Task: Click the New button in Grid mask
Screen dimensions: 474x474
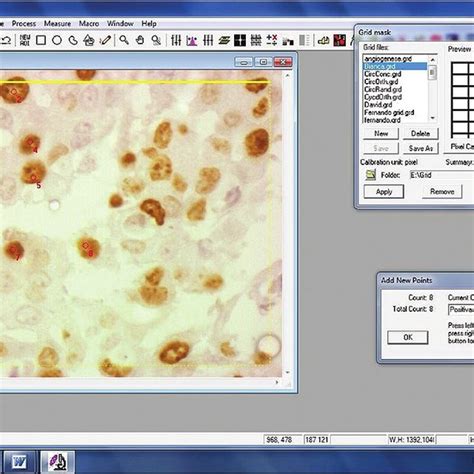Action: [x=381, y=134]
